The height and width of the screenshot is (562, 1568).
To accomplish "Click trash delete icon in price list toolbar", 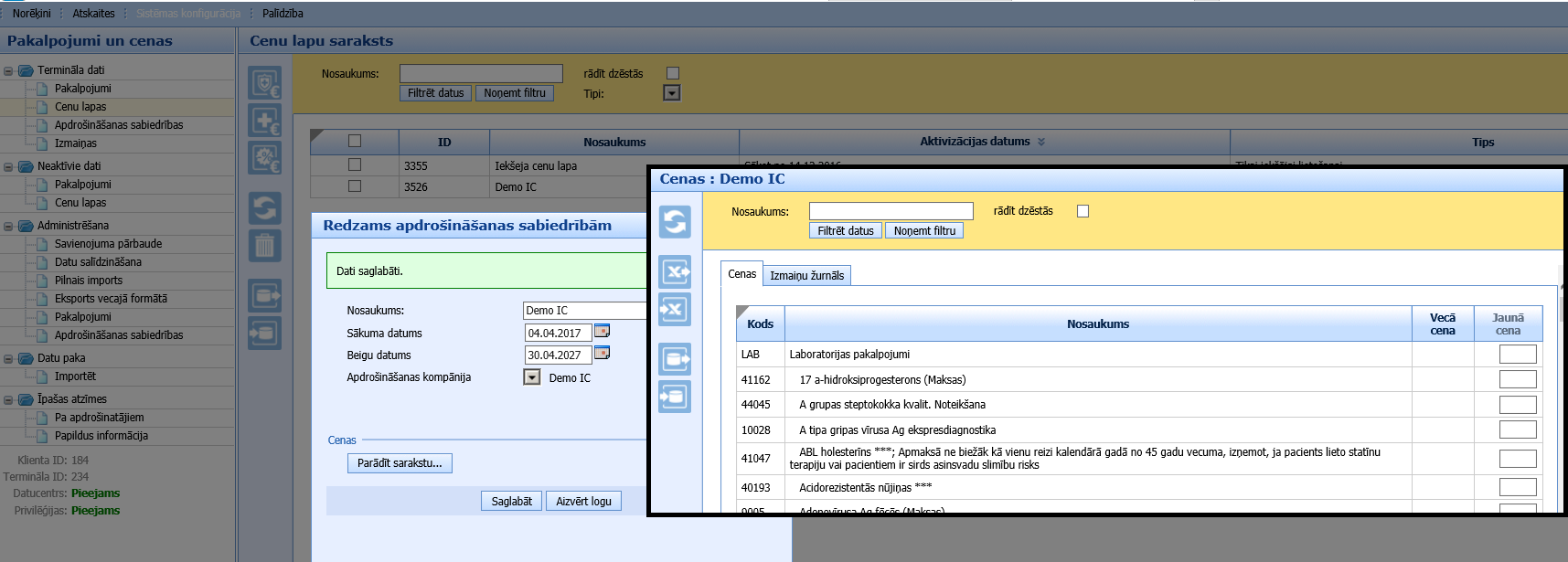I will point(264,246).
